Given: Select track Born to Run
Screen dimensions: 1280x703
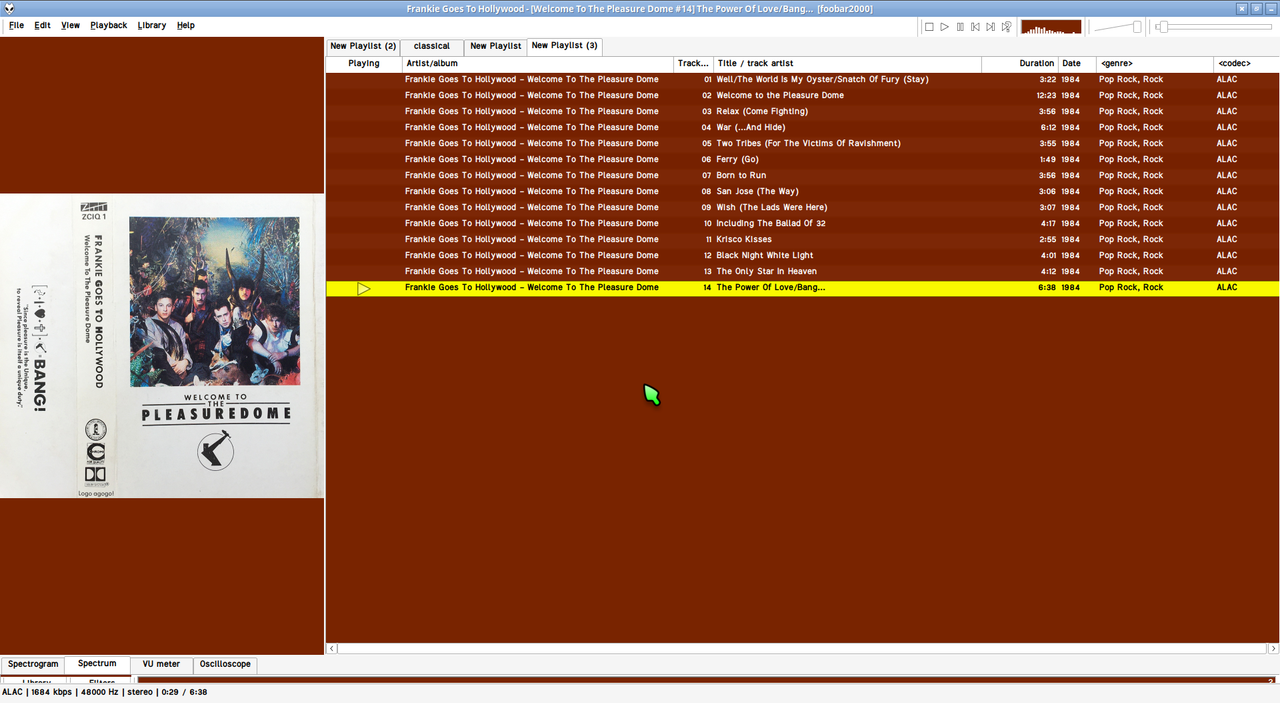Looking at the screenshot, I should (802, 175).
